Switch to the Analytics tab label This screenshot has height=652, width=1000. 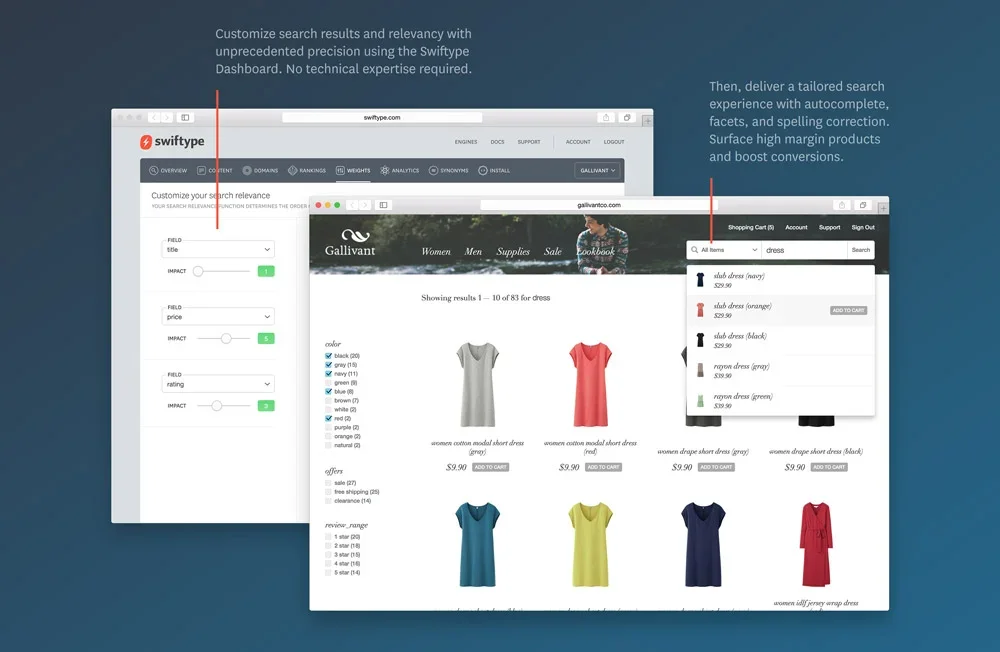click(405, 170)
